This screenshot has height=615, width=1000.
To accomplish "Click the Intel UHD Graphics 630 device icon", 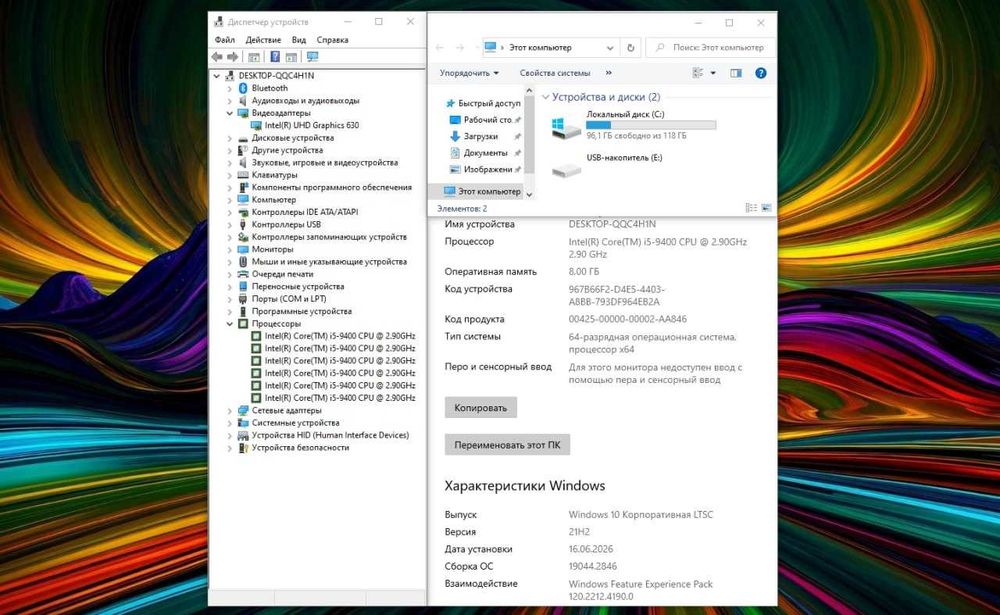I will [x=256, y=125].
